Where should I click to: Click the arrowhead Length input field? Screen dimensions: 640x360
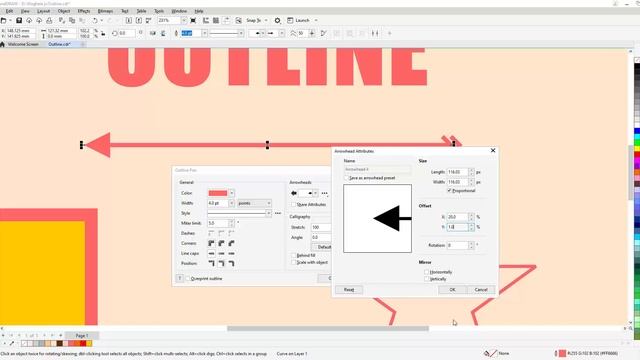[x=457, y=172]
